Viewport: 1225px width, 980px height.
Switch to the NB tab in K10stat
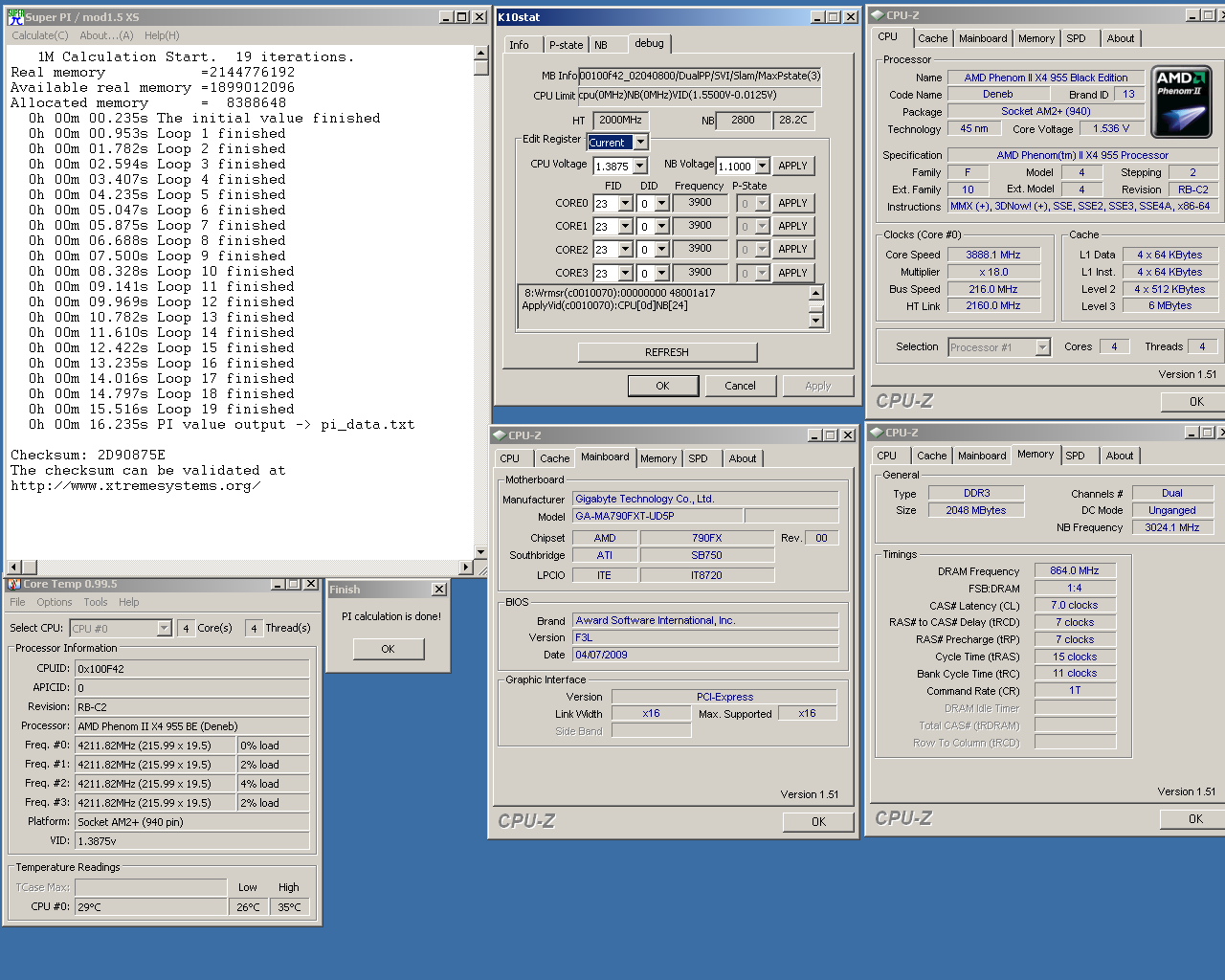pyautogui.click(x=601, y=45)
